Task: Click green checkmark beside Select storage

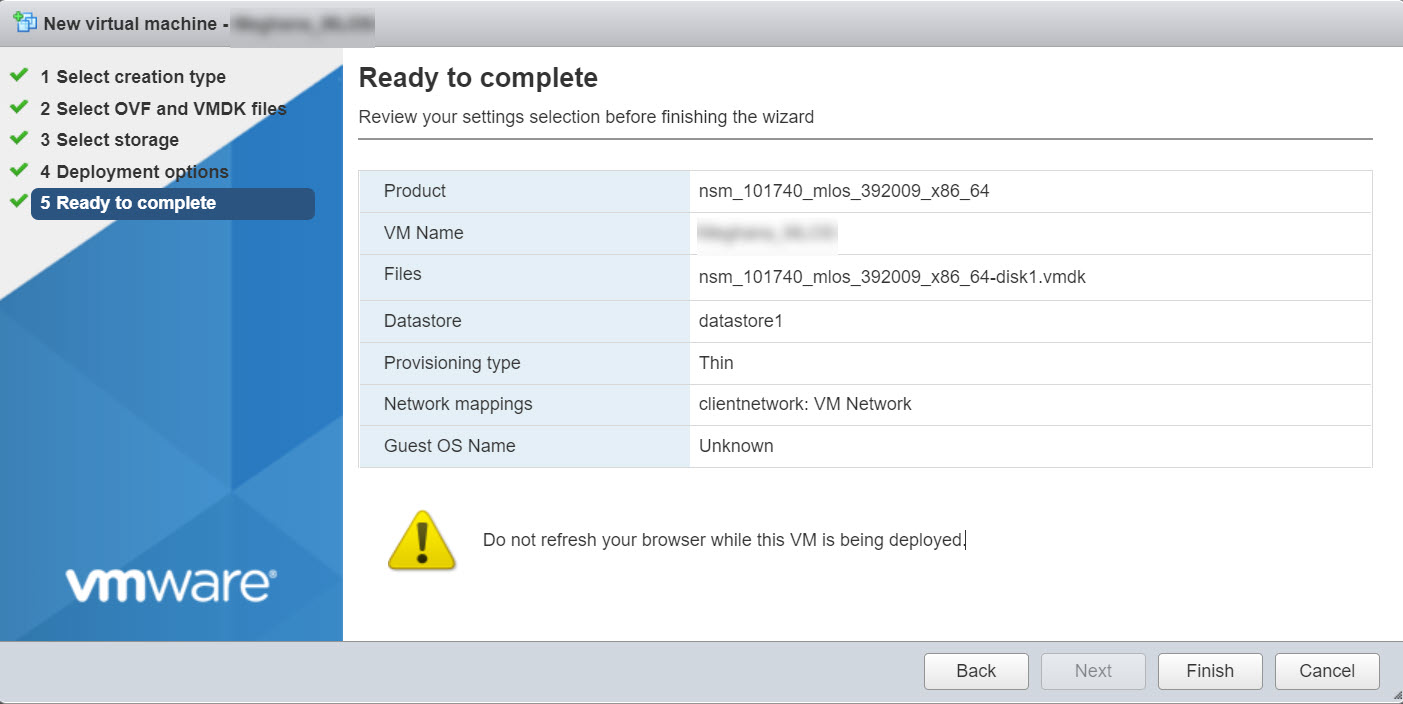Action: point(18,138)
